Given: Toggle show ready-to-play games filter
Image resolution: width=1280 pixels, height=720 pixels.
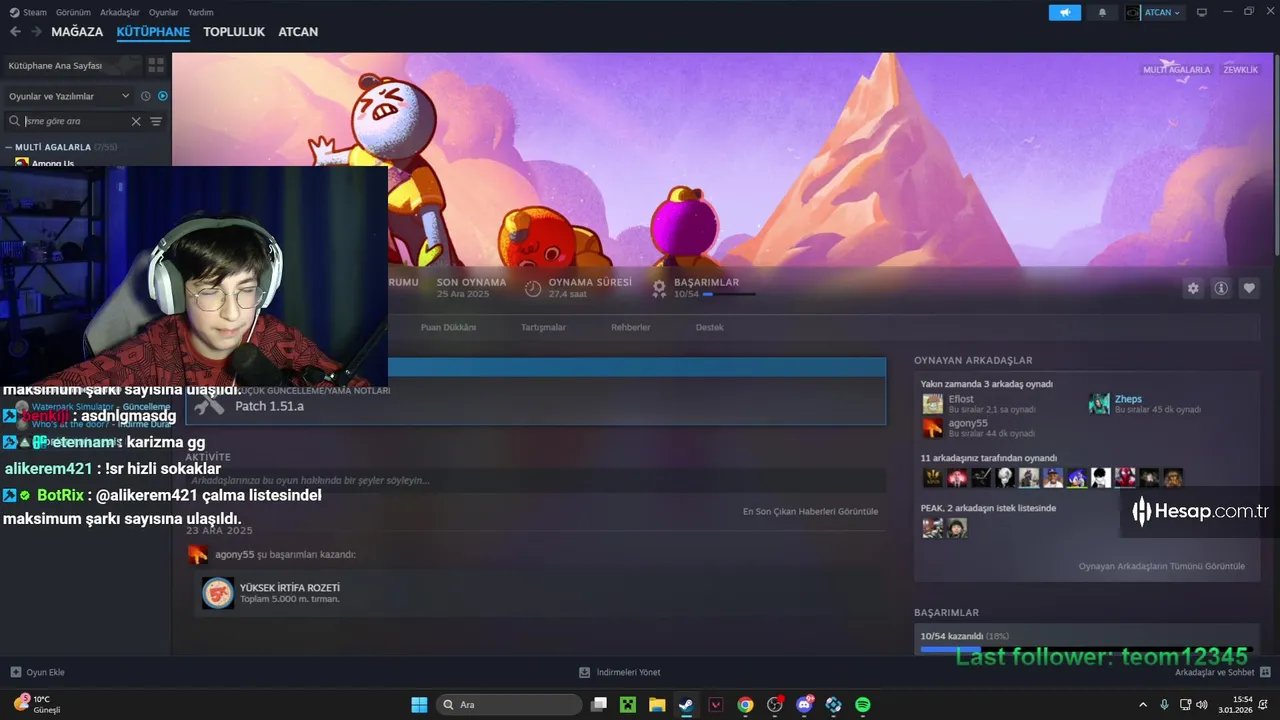Looking at the screenshot, I should click(x=163, y=96).
